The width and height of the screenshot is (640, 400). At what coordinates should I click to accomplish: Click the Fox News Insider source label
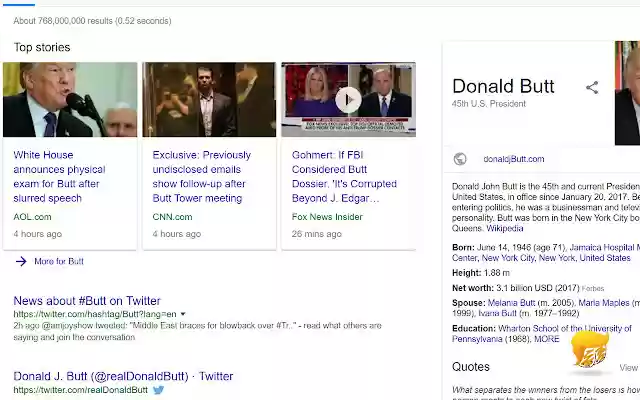point(327,217)
